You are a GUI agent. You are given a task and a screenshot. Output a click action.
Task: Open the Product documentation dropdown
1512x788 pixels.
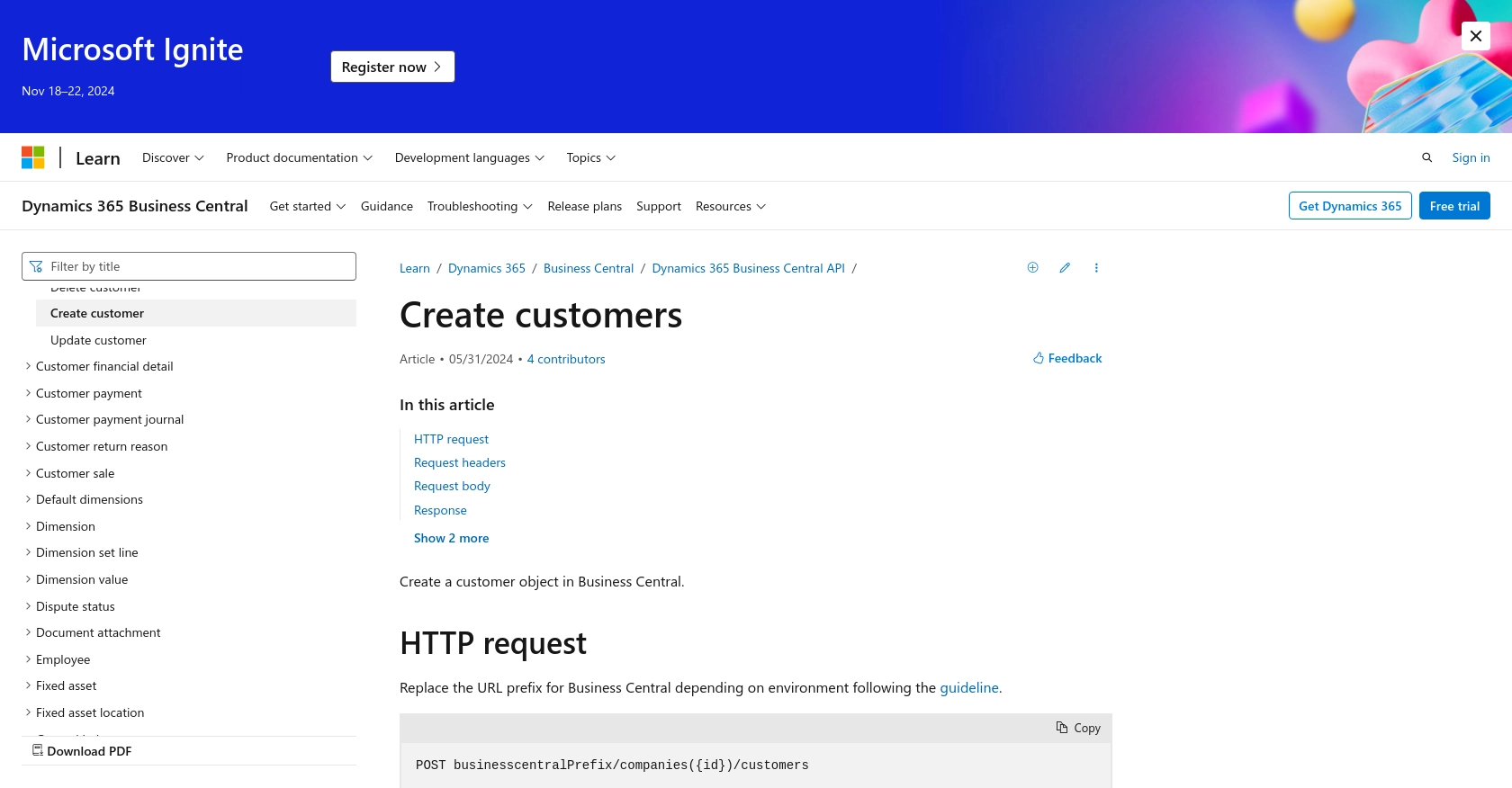pyautogui.click(x=300, y=157)
